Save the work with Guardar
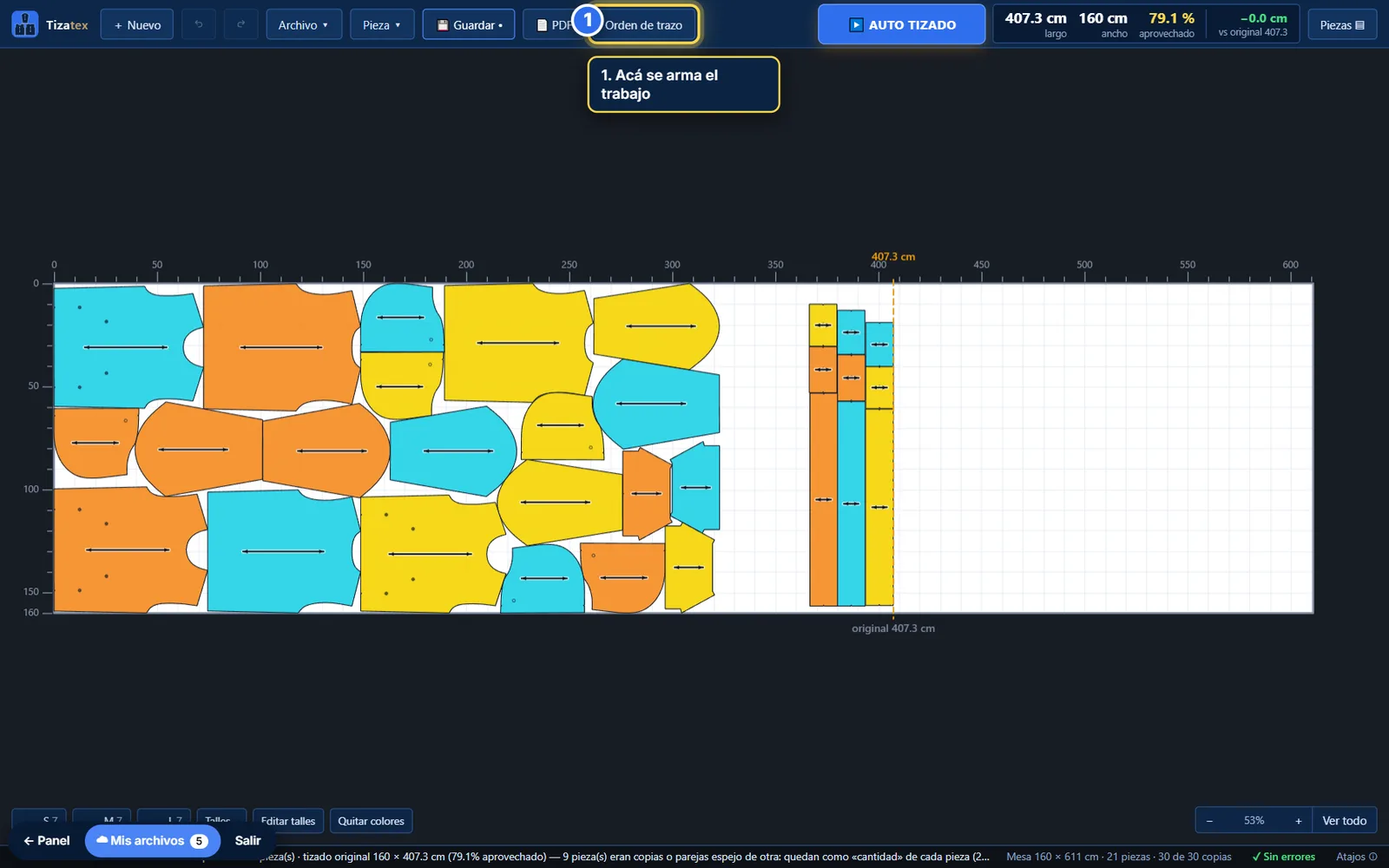The width and height of the screenshot is (1389, 868). click(469, 24)
